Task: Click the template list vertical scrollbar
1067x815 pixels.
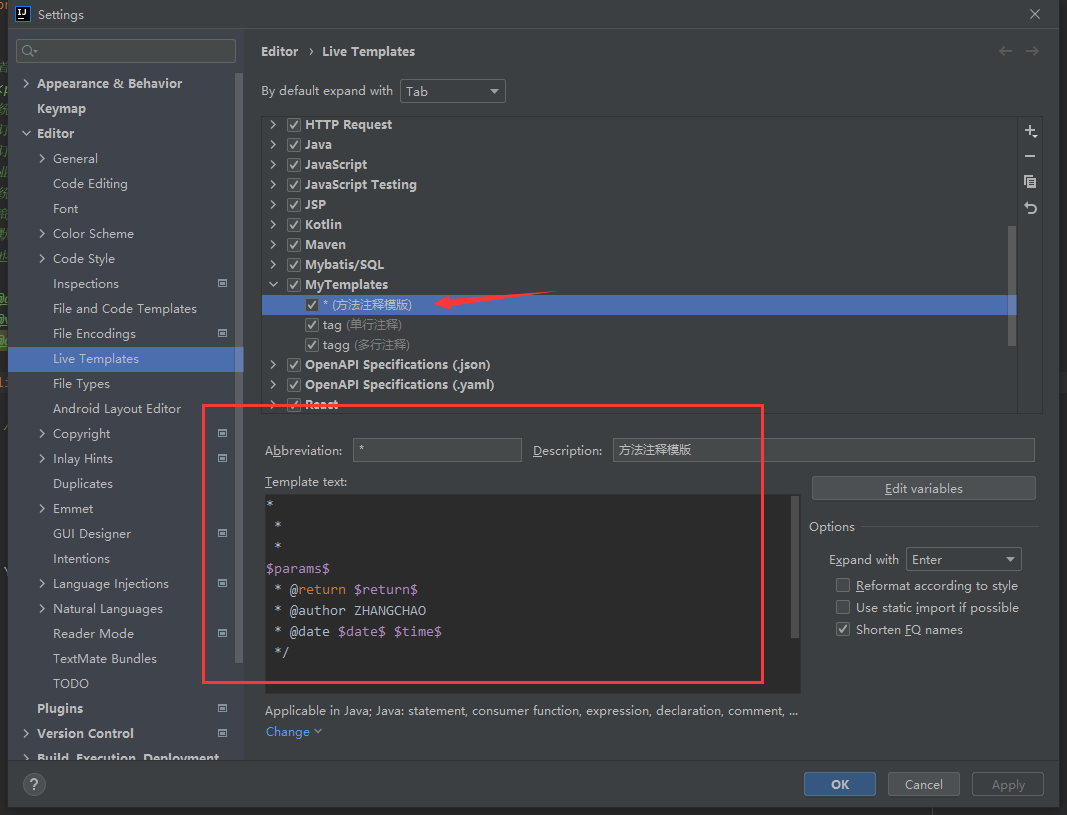Action: pyautogui.click(x=1012, y=286)
